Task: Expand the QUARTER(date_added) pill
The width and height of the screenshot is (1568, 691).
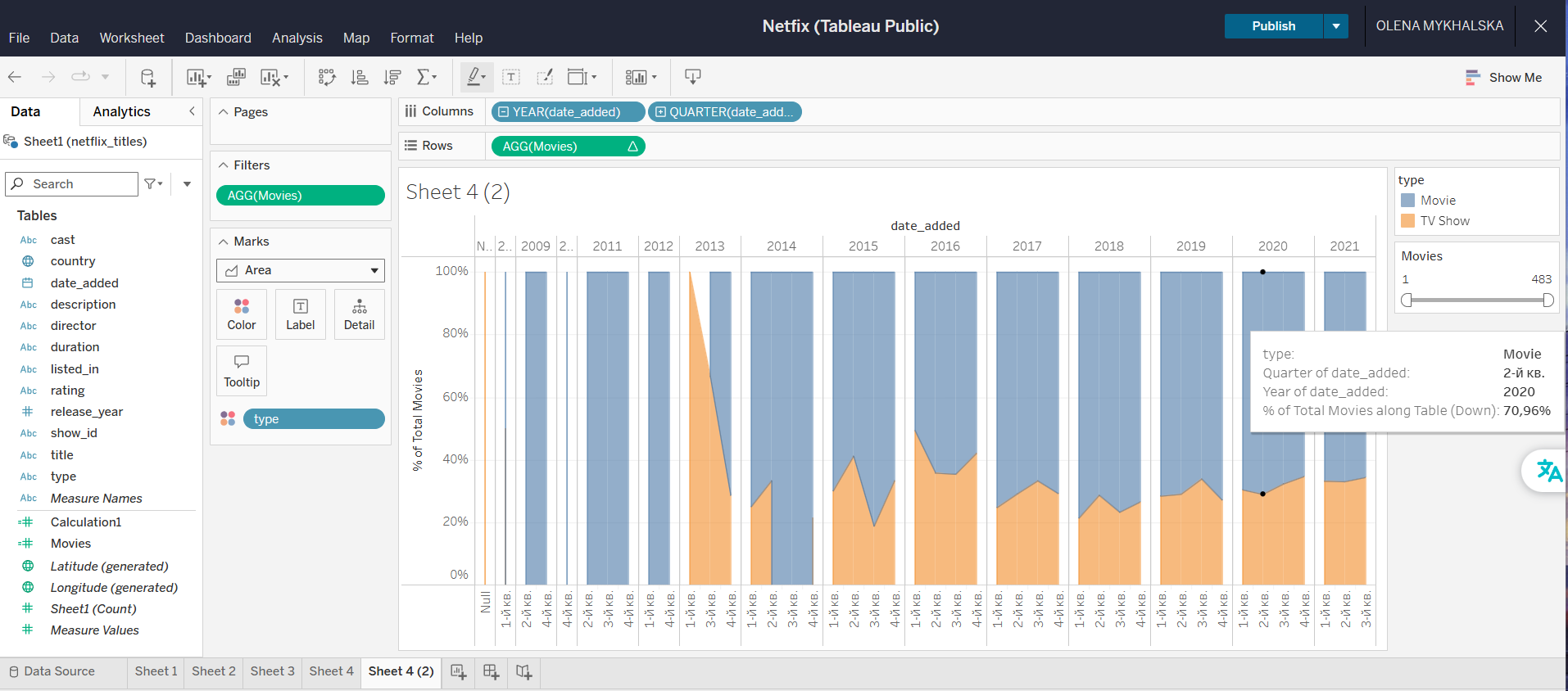Action: 660,112
